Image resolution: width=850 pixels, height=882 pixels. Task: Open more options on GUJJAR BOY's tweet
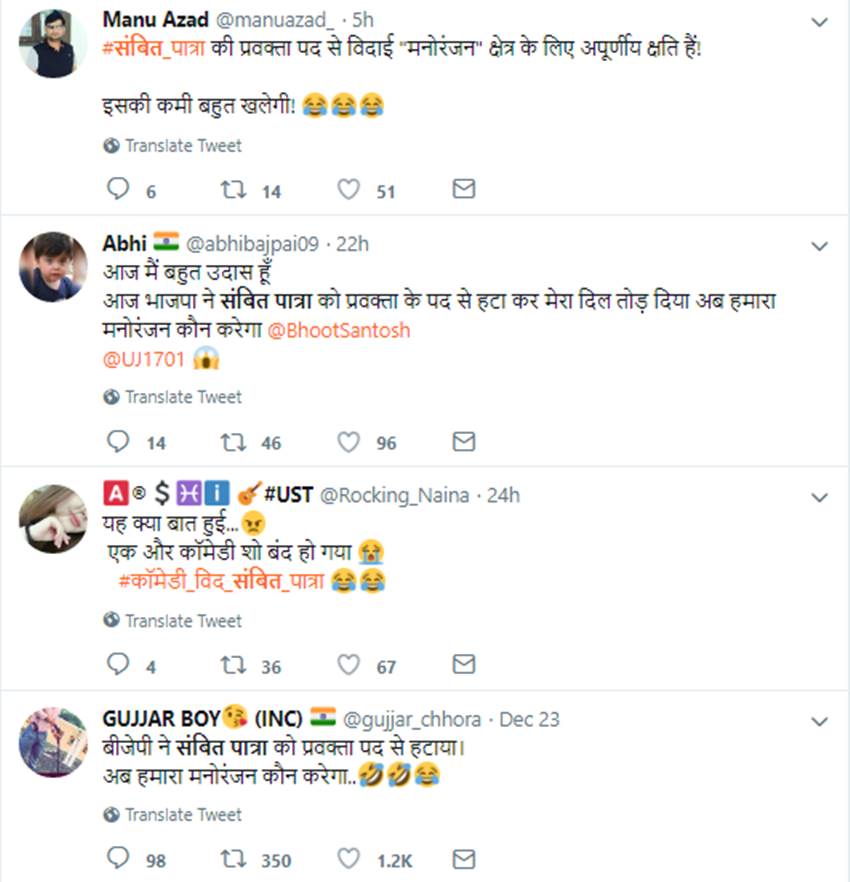pos(819,721)
